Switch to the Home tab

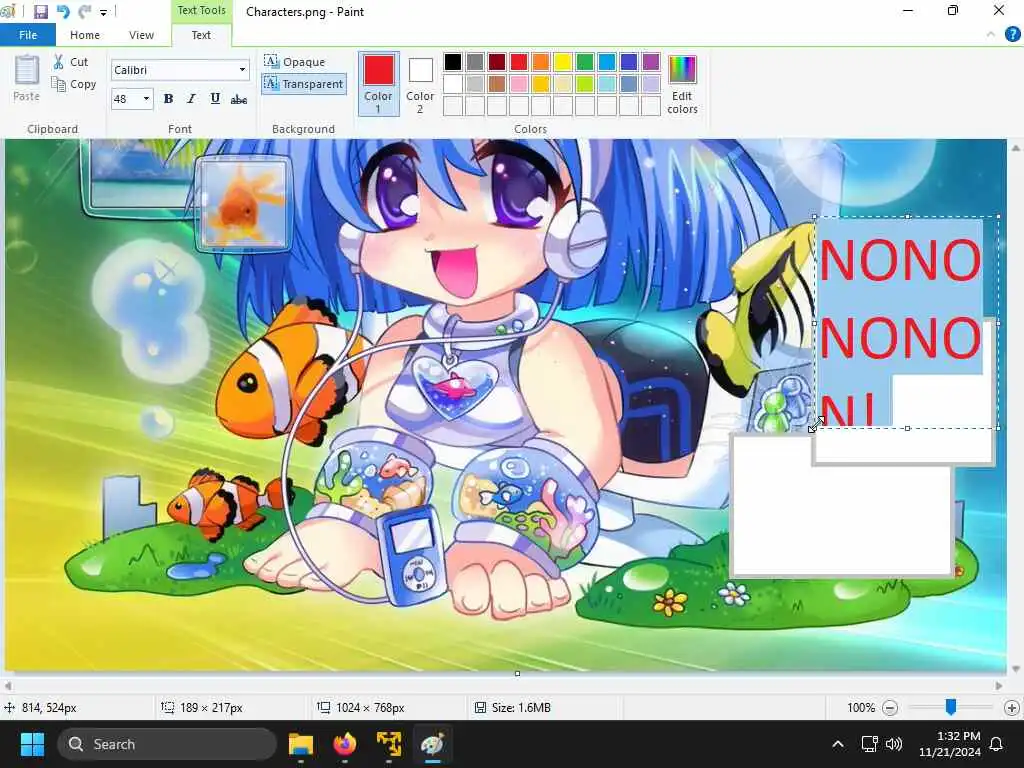tap(85, 35)
